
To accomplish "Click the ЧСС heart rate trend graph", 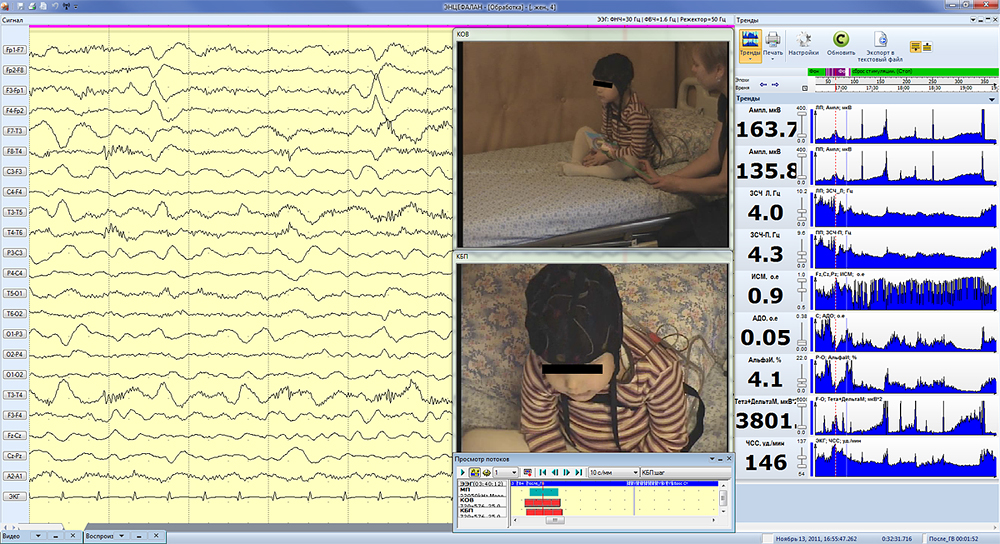I will pyautogui.click(x=906, y=457).
